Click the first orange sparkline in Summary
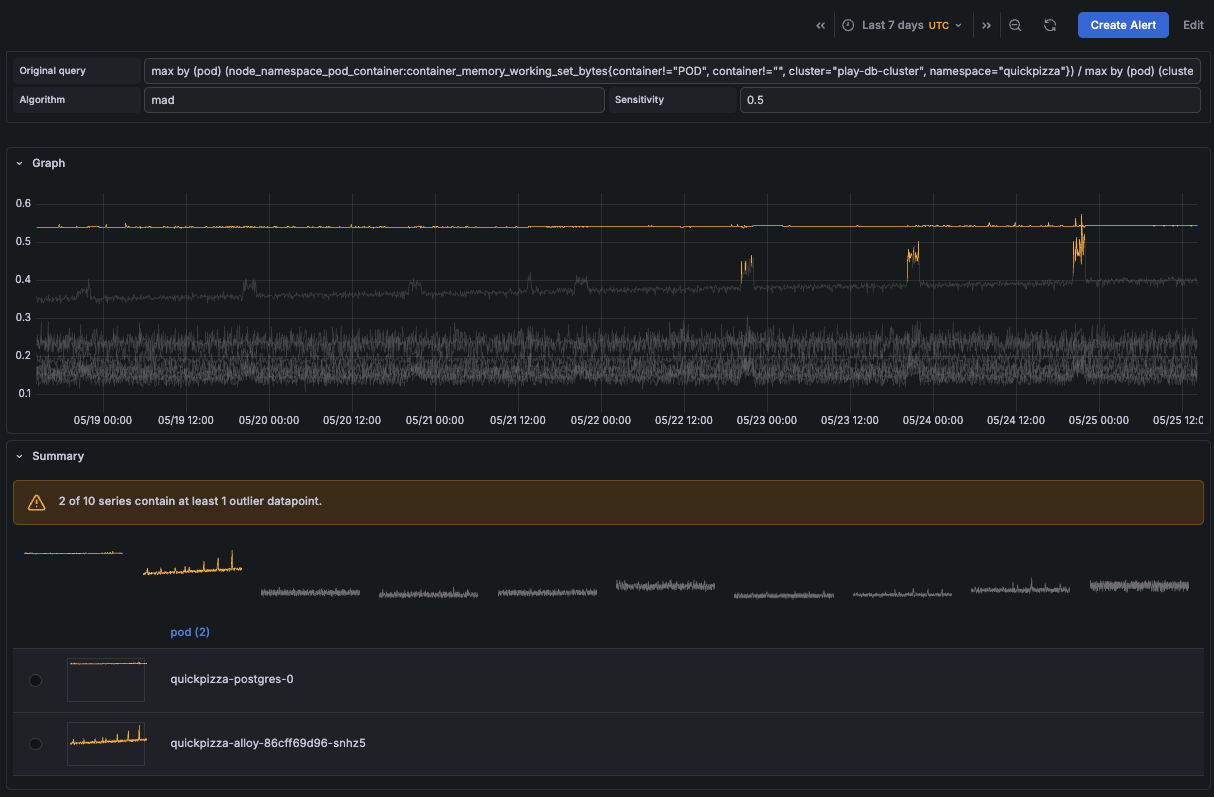This screenshot has height=797, width=1214. (x=73, y=552)
